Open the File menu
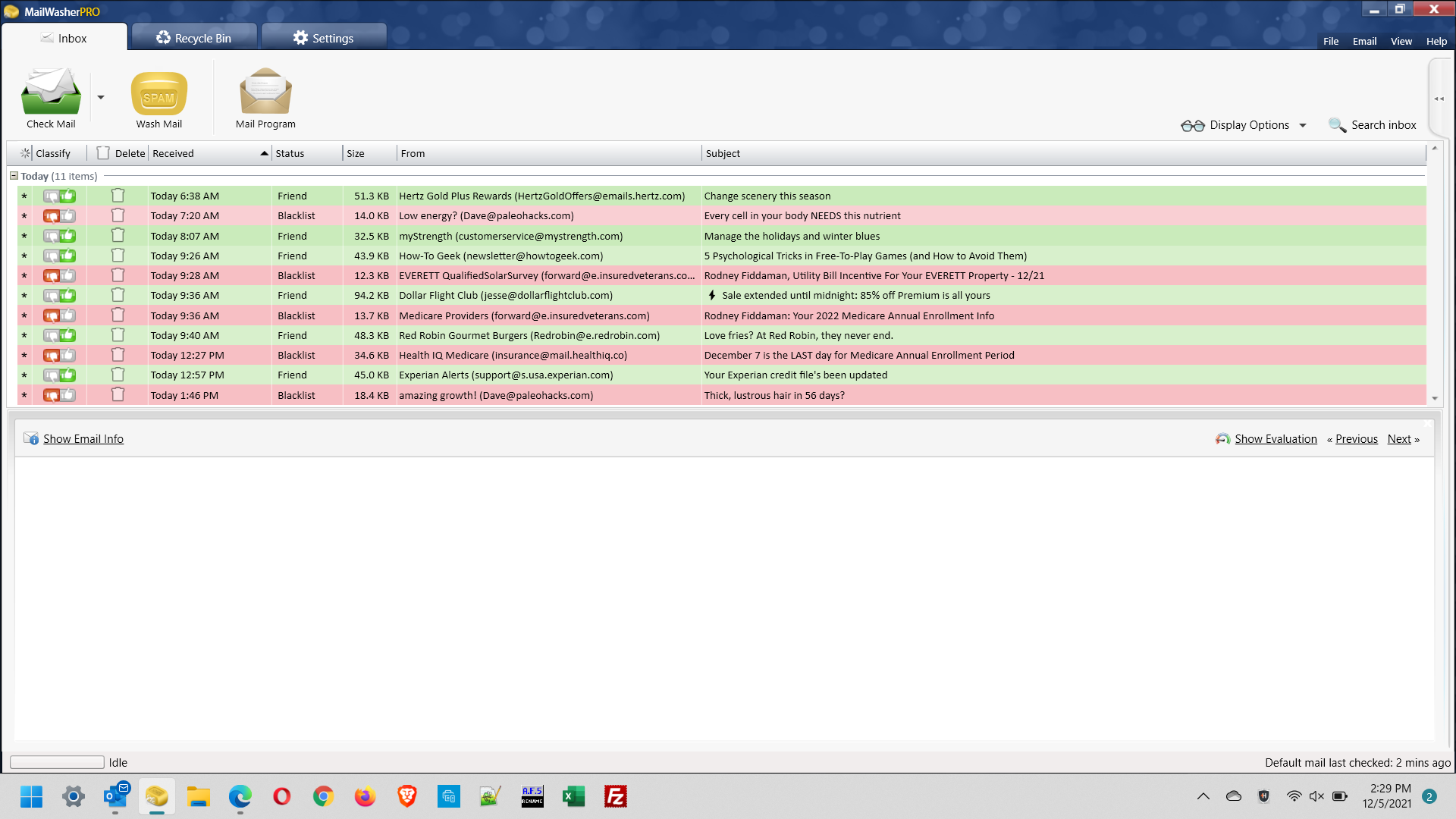1456x819 pixels. (1331, 41)
